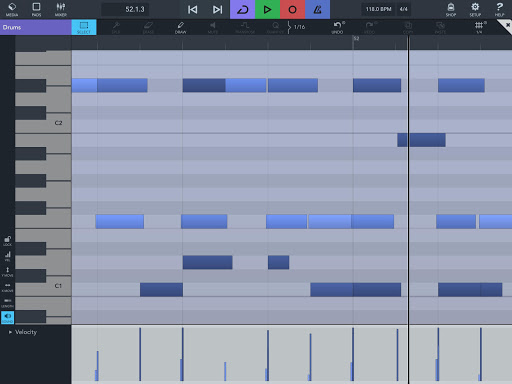Select the Draw pencil tool
Viewport: 512px width, 384px height.
pos(180,27)
